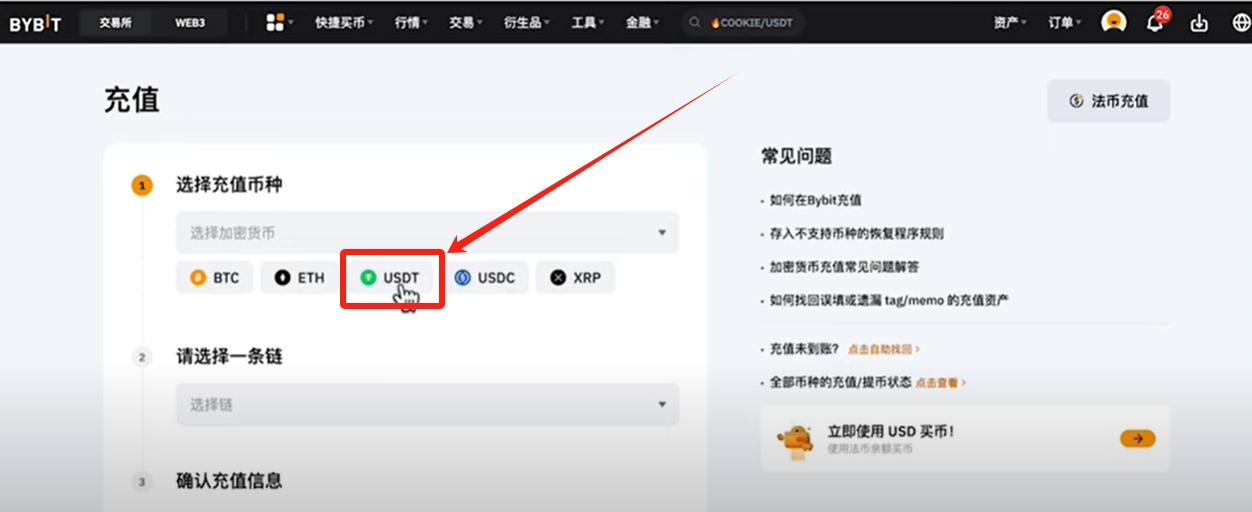The image size is (1252, 512).
Task: Select the BTC coin chip
Action: pos(215,277)
